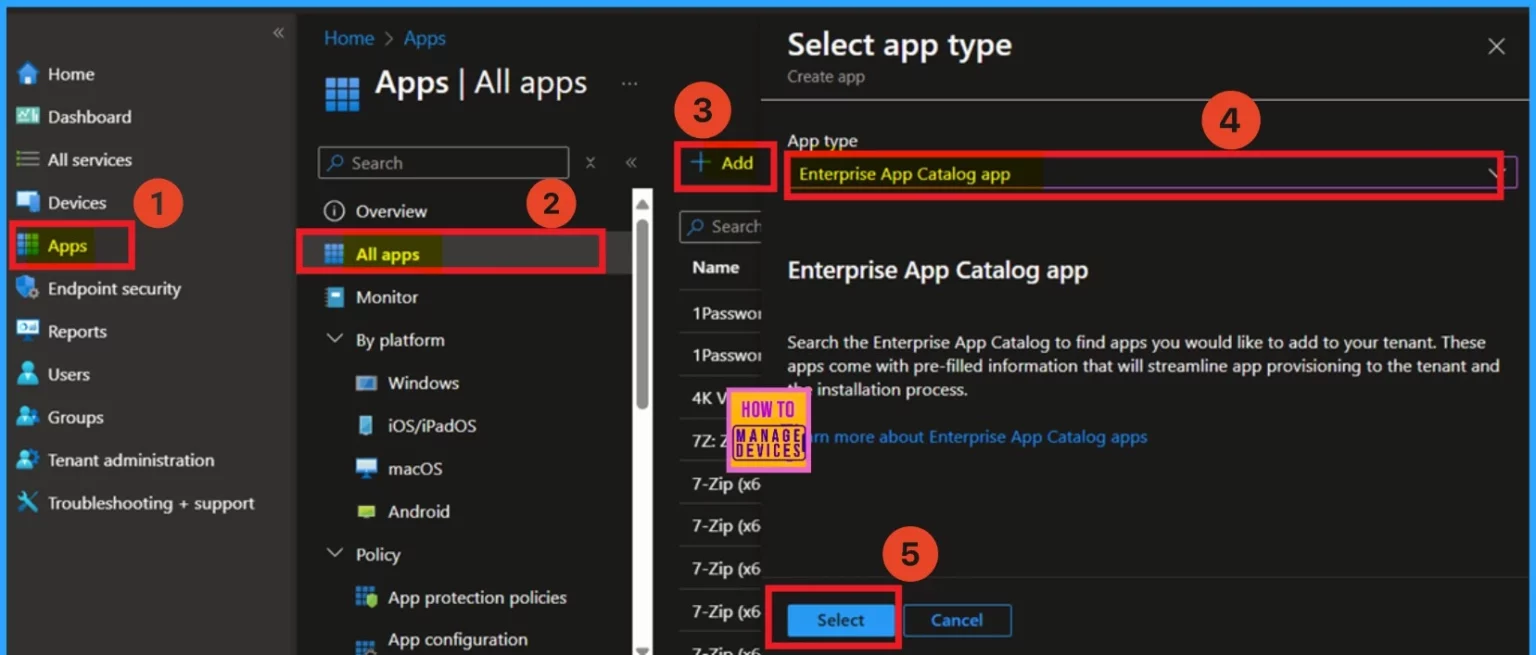1536x655 pixels.
Task: Click the Apps grid icon in the sidebar
Action: coord(28,245)
